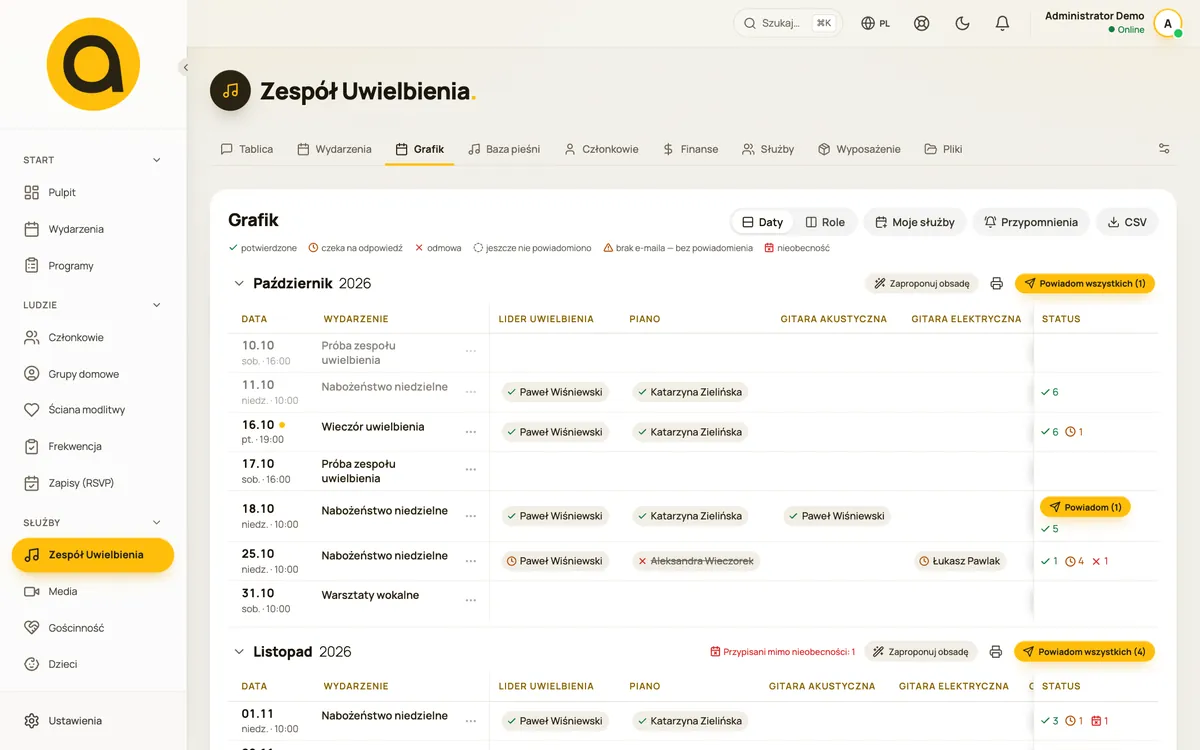Open the Tablica tab

click(x=247, y=149)
